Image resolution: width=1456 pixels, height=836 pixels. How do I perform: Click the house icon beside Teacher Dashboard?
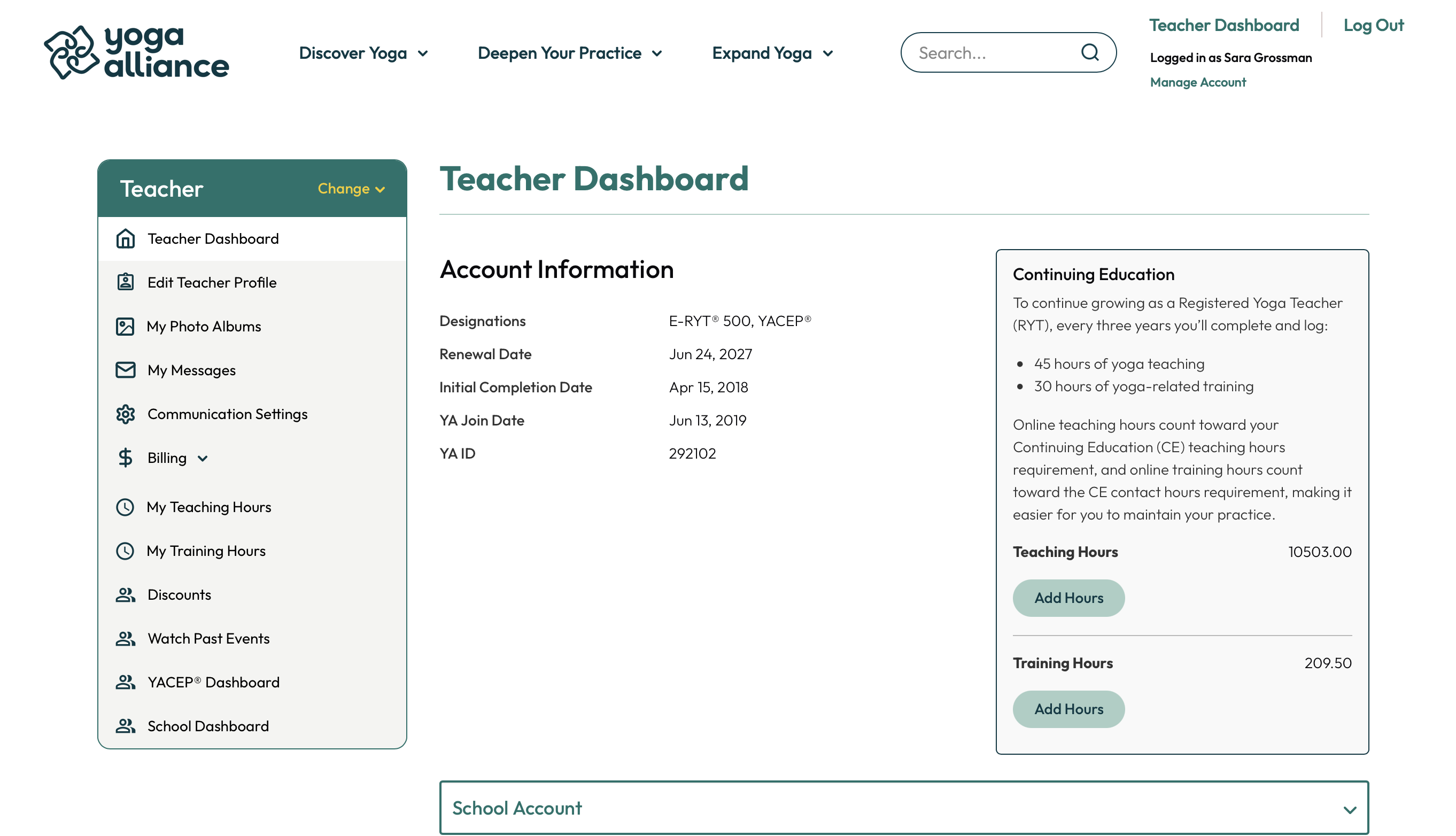pyautogui.click(x=125, y=239)
